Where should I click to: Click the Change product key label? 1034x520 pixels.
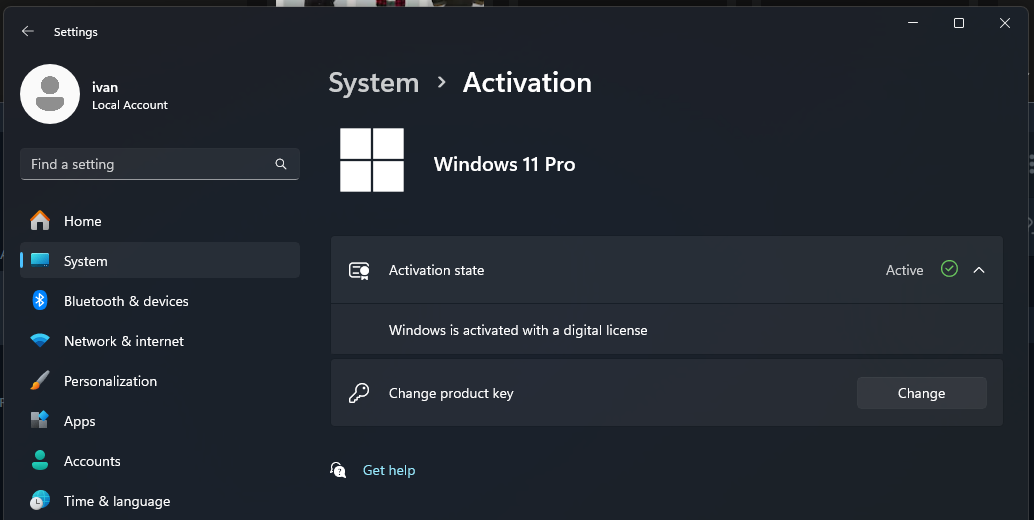point(451,393)
